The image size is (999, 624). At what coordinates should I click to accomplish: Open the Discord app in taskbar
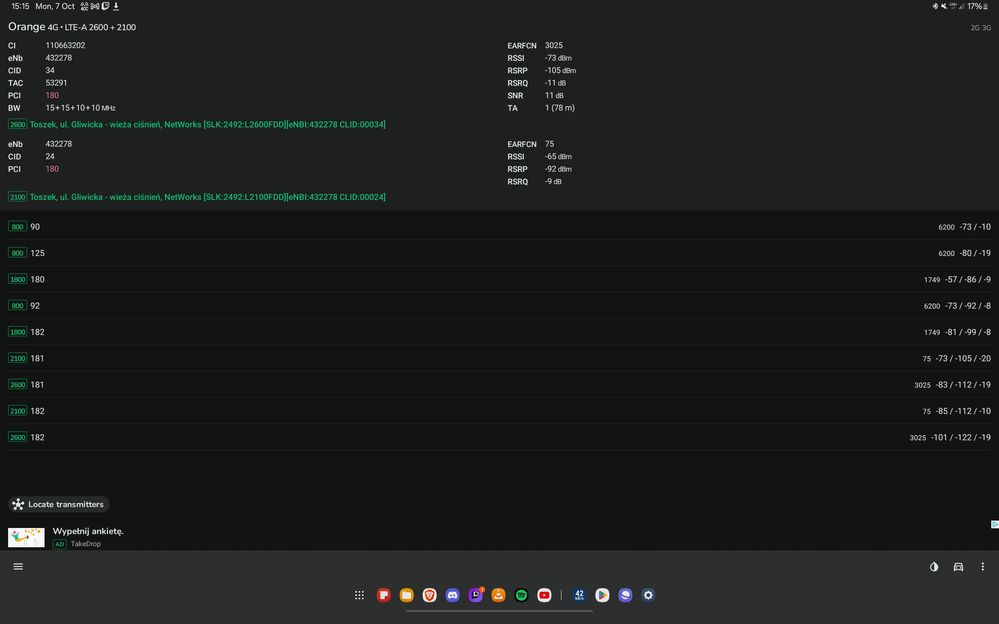point(452,595)
